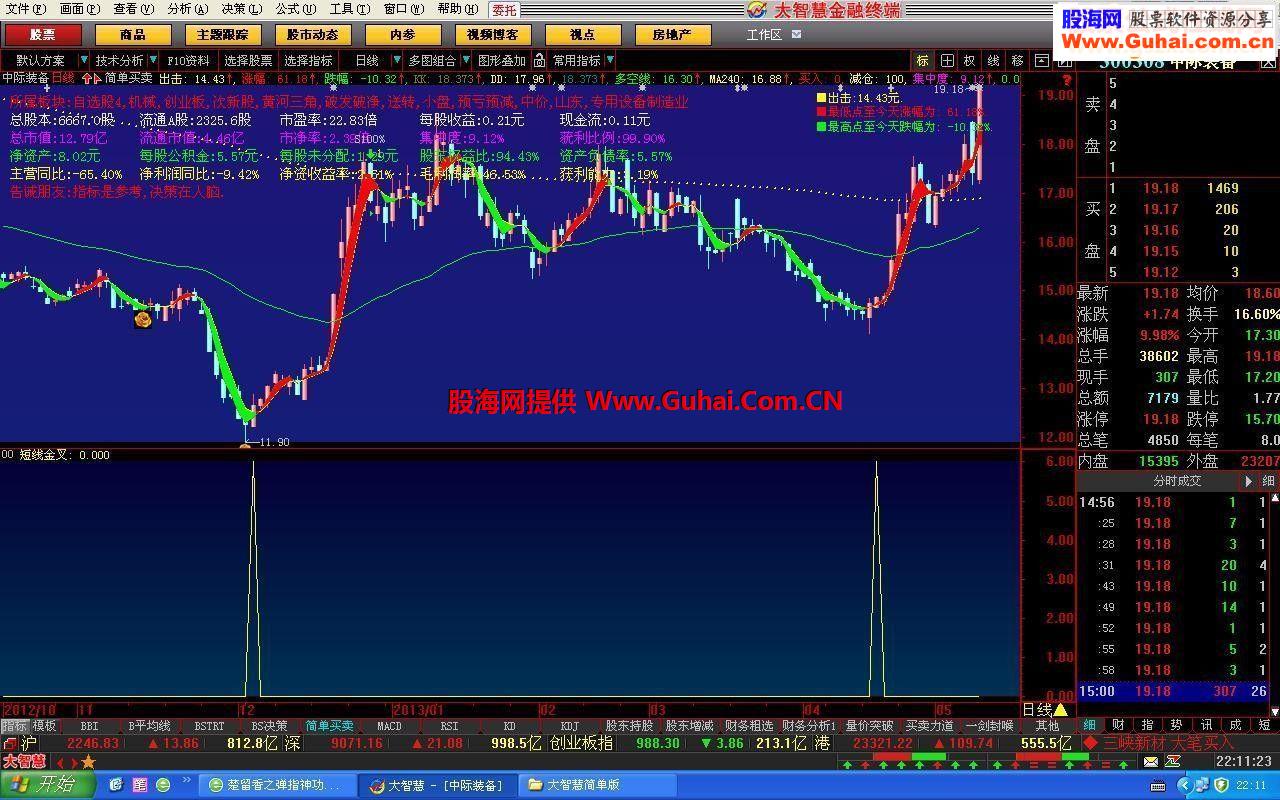The height and width of the screenshot is (800, 1280).
Task: Click the F10资料 toolbar item
Action: pyautogui.click(x=189, y=60)
